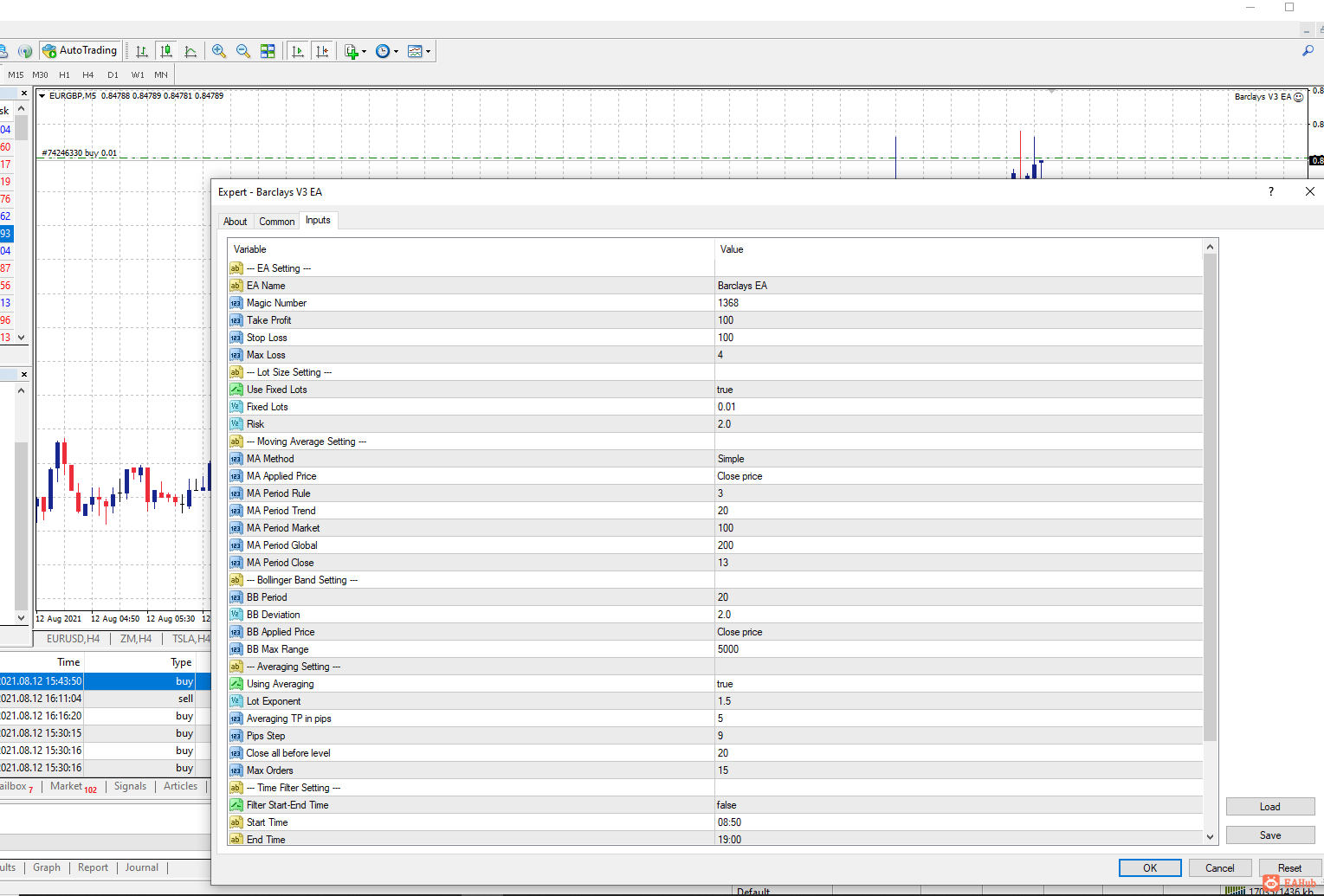
Task: Open the EURGBP,M5 chart header triangle menu
Action: click(42, 96)
